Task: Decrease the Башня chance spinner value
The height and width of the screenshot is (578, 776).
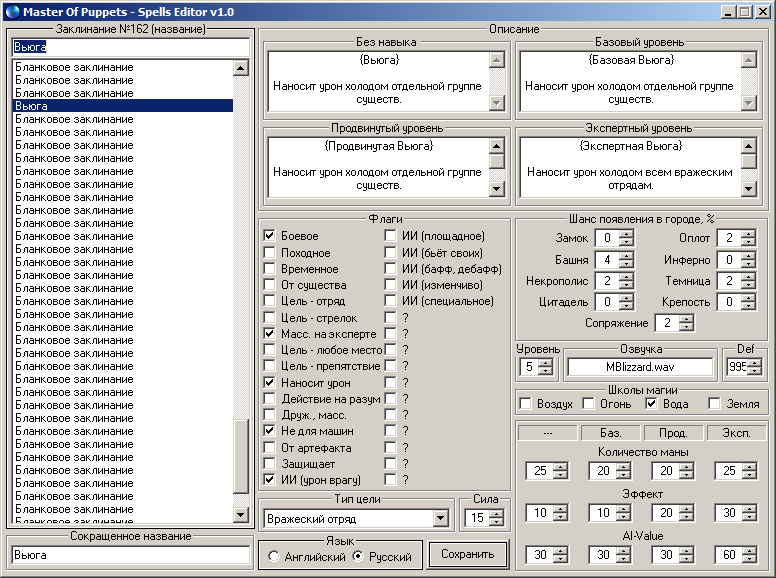Action: pos(627,265)
